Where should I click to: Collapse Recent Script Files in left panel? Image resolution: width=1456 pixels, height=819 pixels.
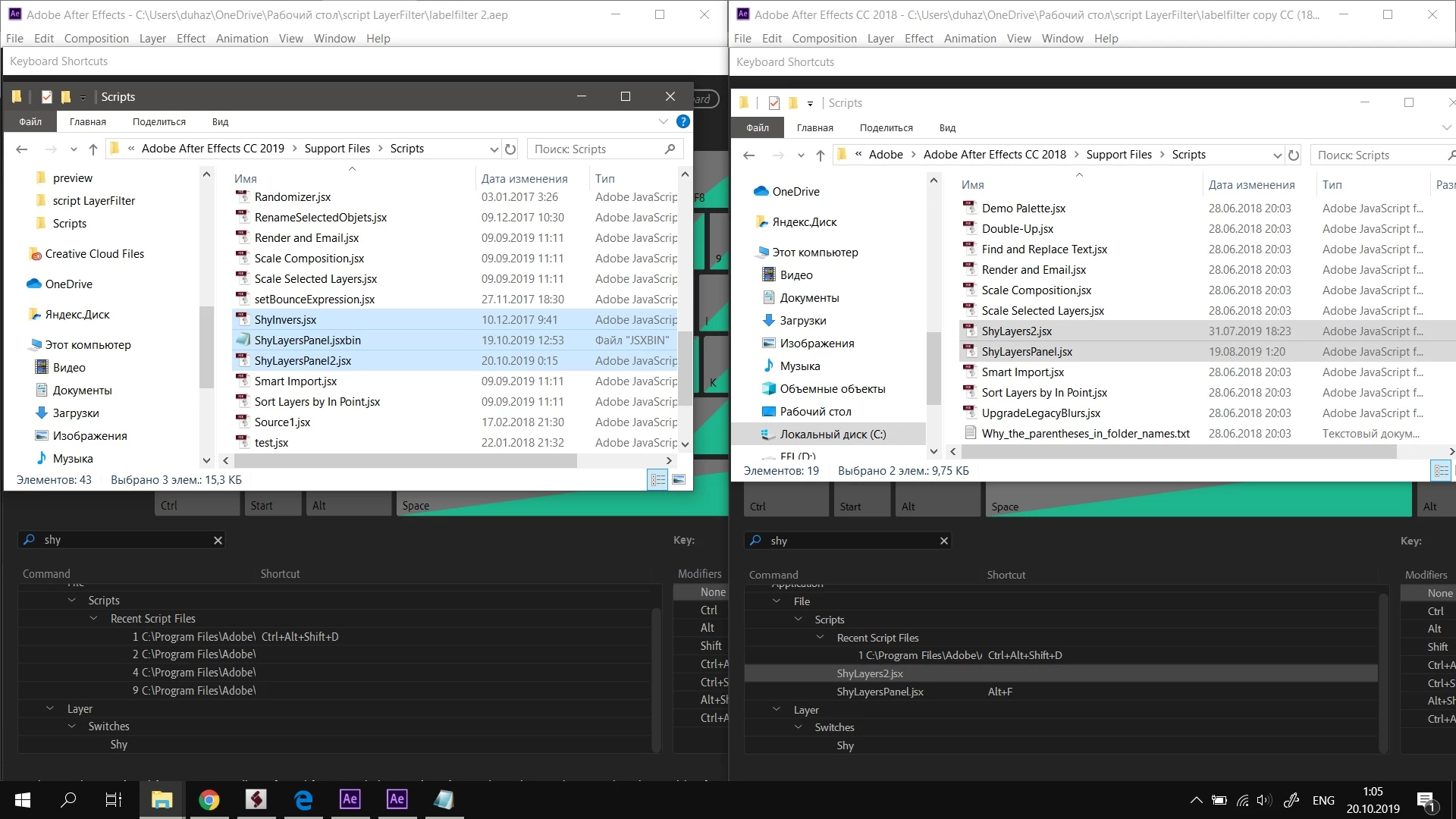click(94, 619)
